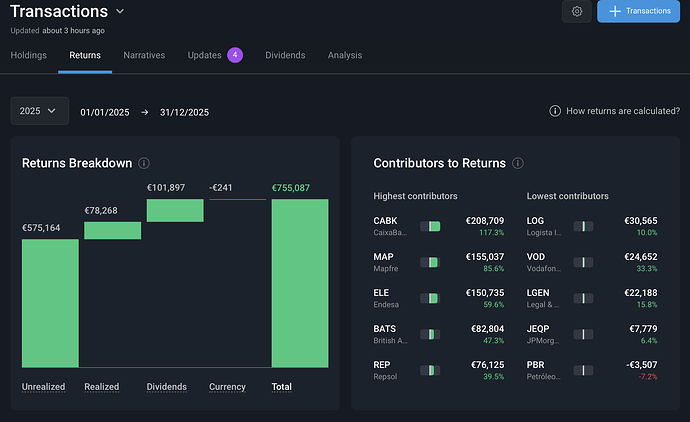Viewport: 690px width, 422px height.
Task: Click the Contributors to Returns info icon
Action: [x=515, y=163]
